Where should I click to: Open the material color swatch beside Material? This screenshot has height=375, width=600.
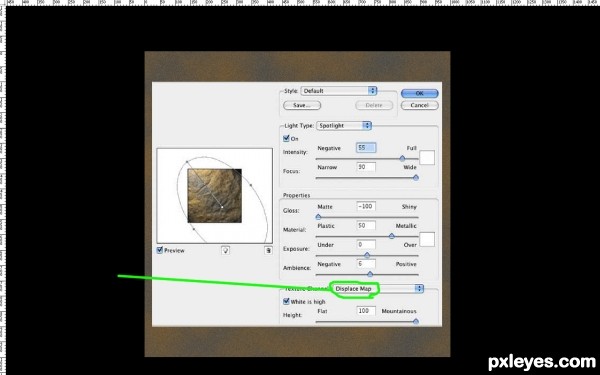coord(427,239)
